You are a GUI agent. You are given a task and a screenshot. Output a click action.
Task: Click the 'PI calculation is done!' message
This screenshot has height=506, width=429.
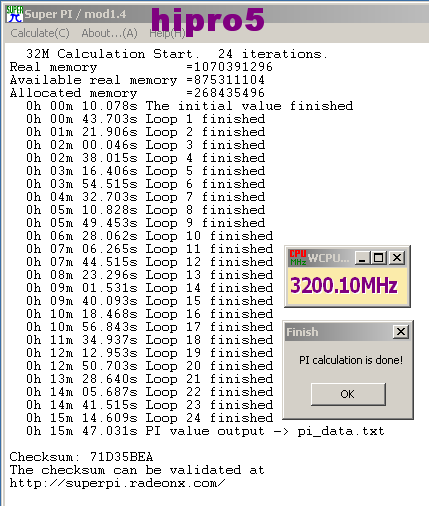tap(351, 360)
